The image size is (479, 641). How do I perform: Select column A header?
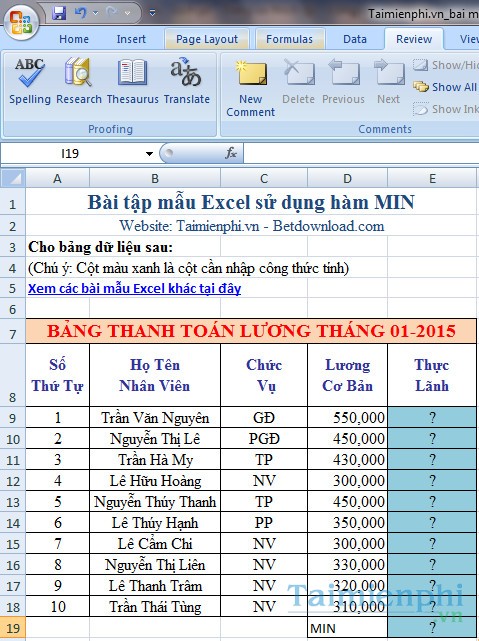click(x=58, y=178)
